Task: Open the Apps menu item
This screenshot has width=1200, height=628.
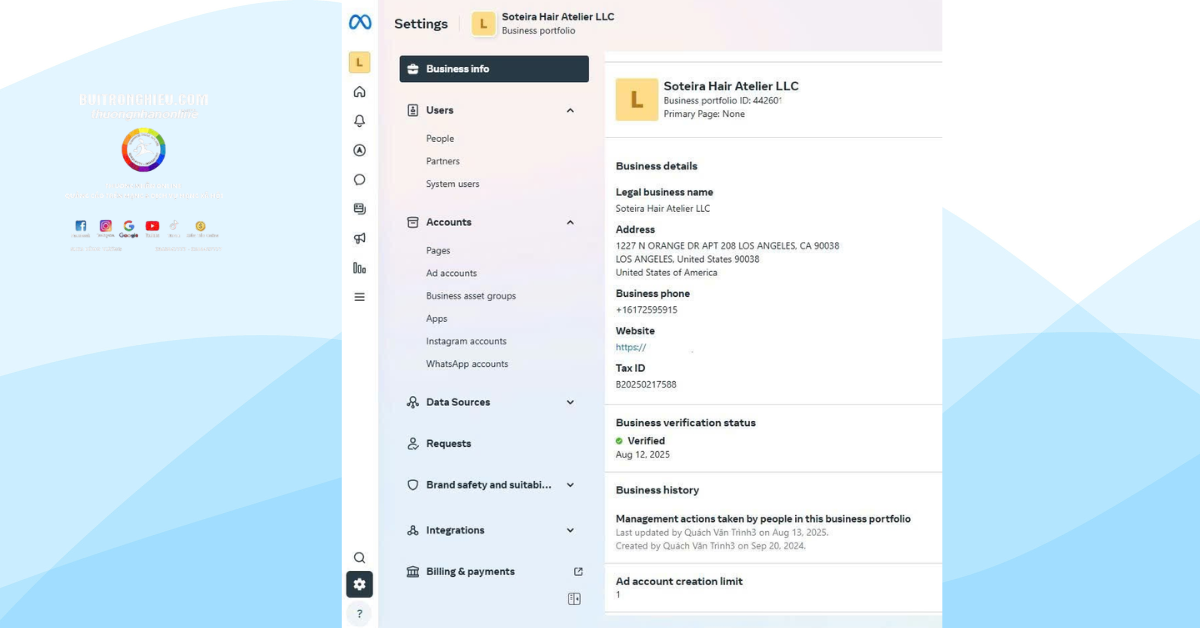Action: point(437,319)
